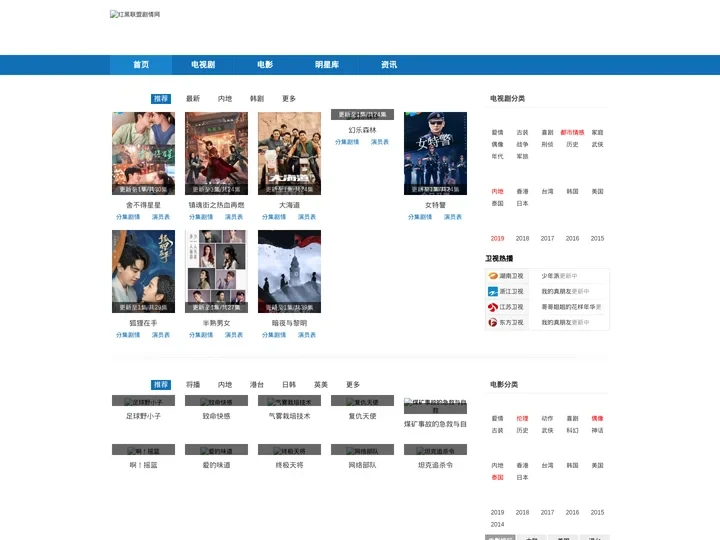The width and height of the screenshot is (720, 540).
Task: Switch to the 港台 movie tab
Action: (257, 385)
